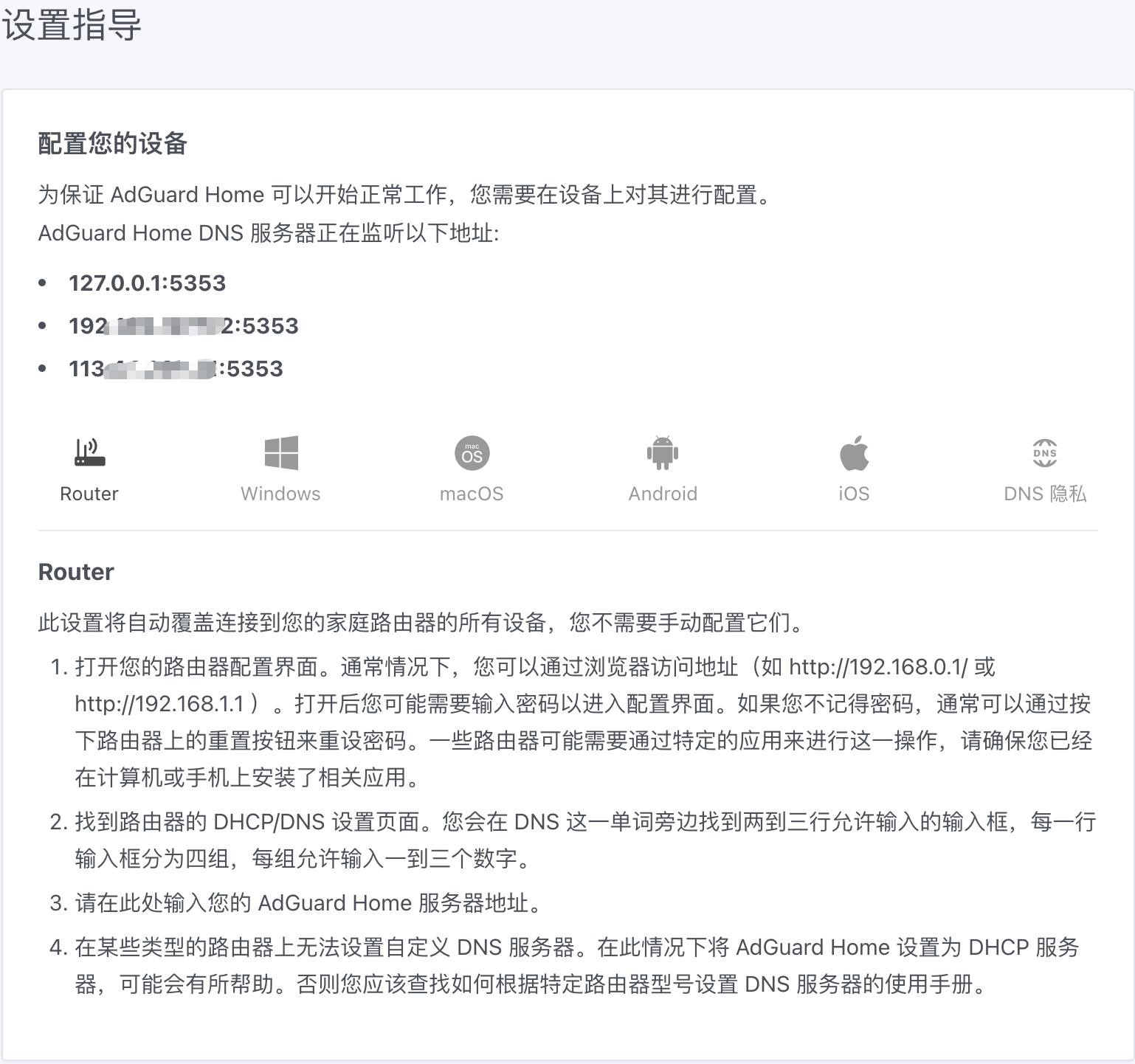The image size is (1135, 1064).
Task: Select the Apple iOS icon
Action: pos(854,452)
